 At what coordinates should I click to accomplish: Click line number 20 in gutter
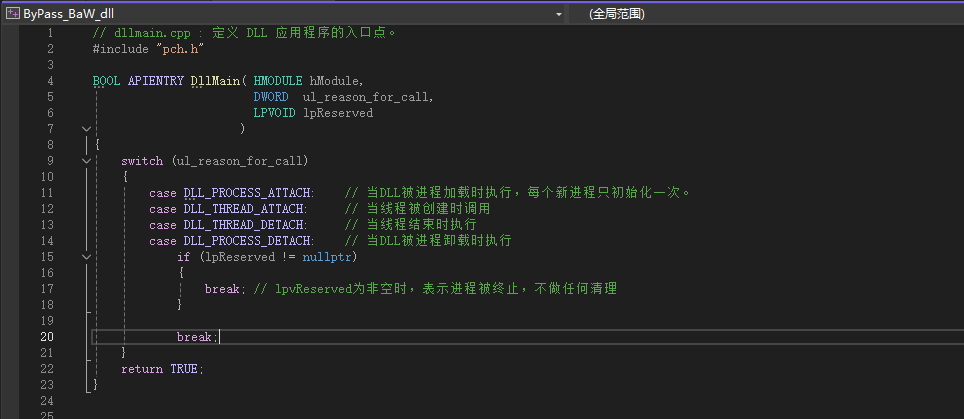click(47, 336)
